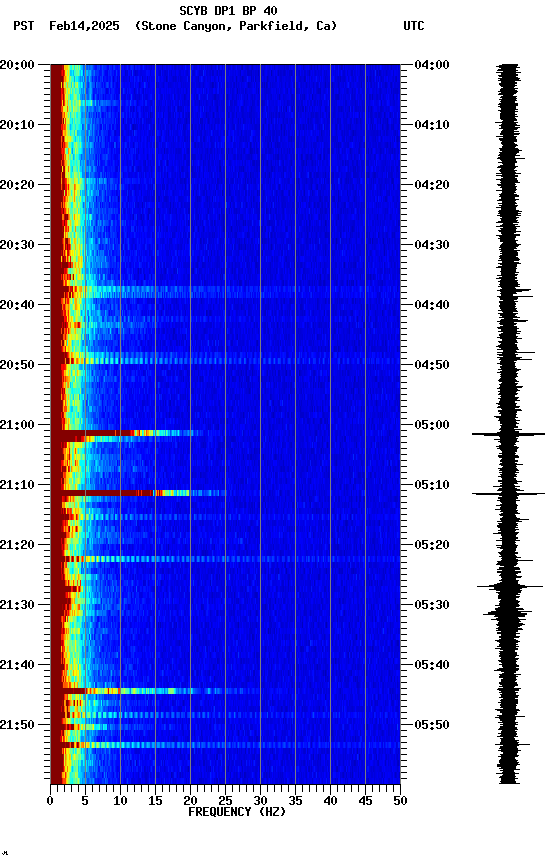Click the 40 Hz frequency tick label
This screenshot has height=864, width=552.
point(330,801)
